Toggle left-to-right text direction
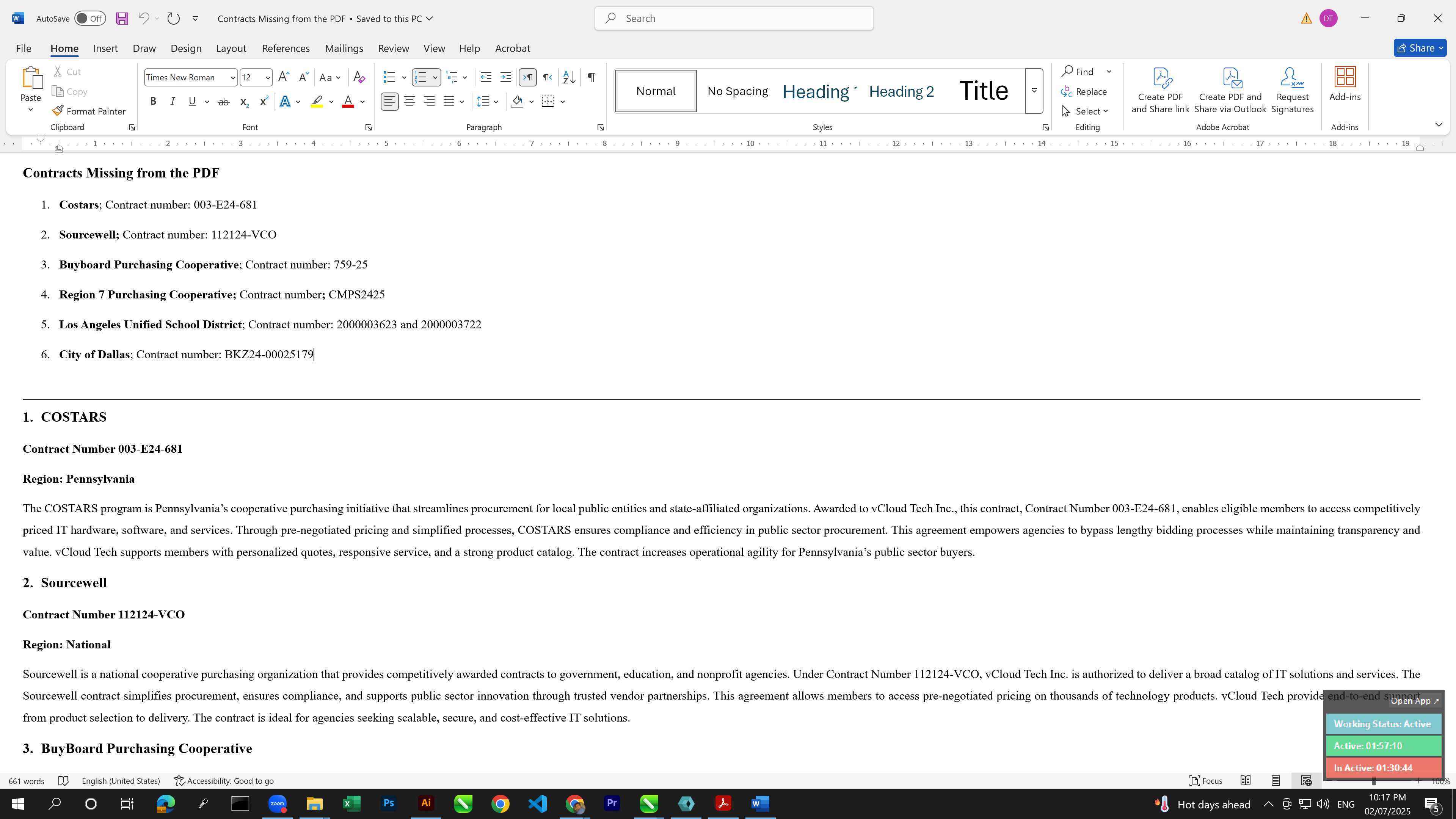The image size is (1456, 819). pos(527,77)
